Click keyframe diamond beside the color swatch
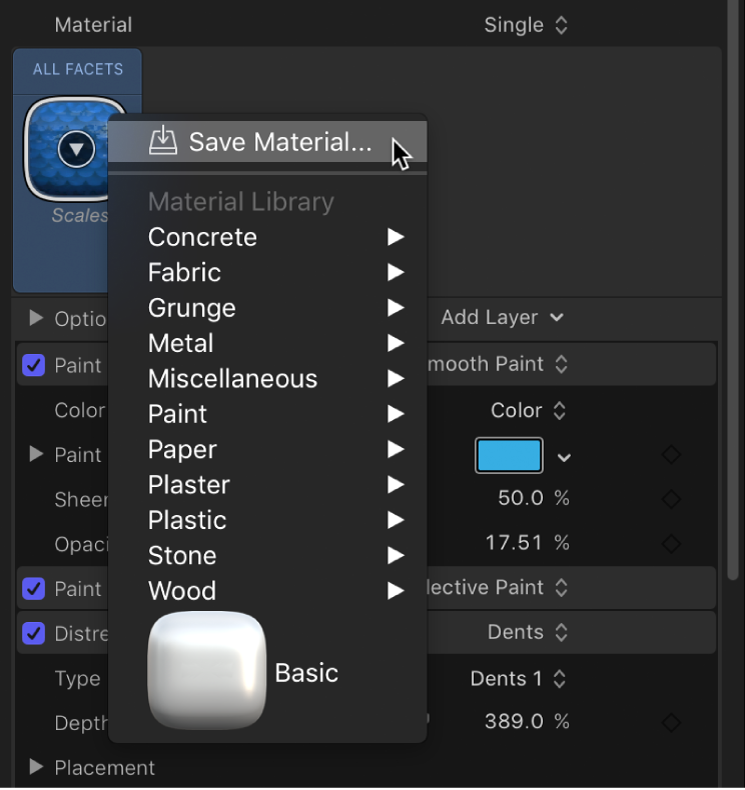 pyautogui.click(x=671, y=456)
